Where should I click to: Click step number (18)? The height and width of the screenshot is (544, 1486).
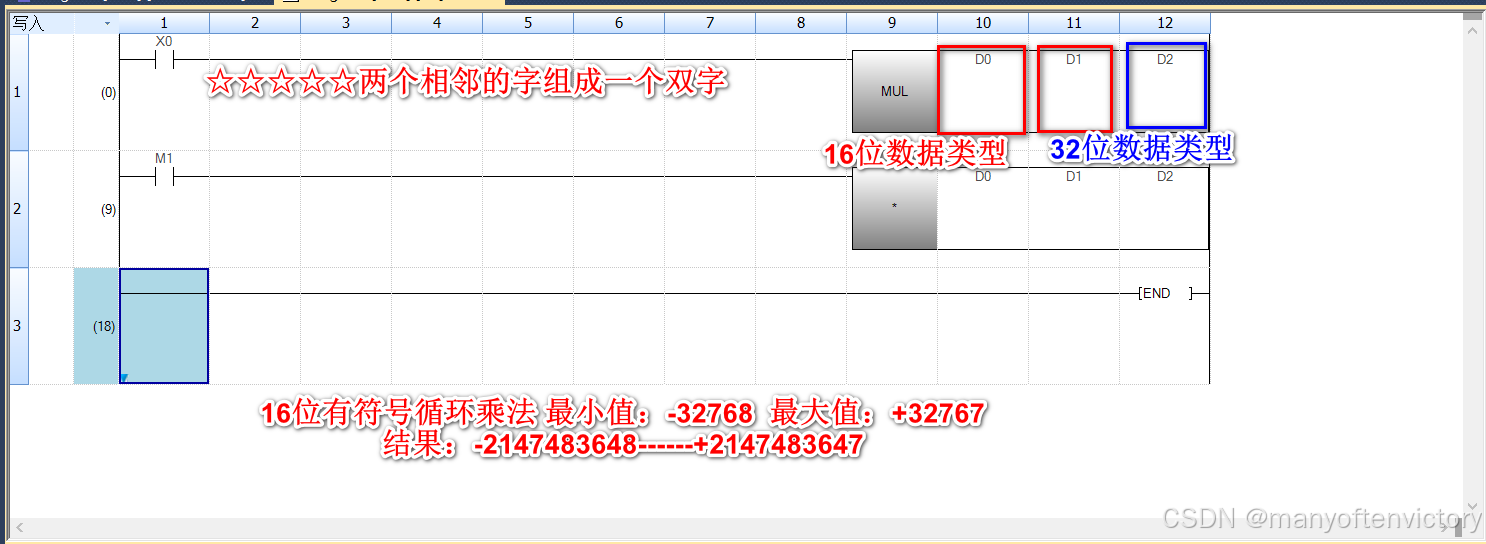pyautogui.click(x=104, y=327)
